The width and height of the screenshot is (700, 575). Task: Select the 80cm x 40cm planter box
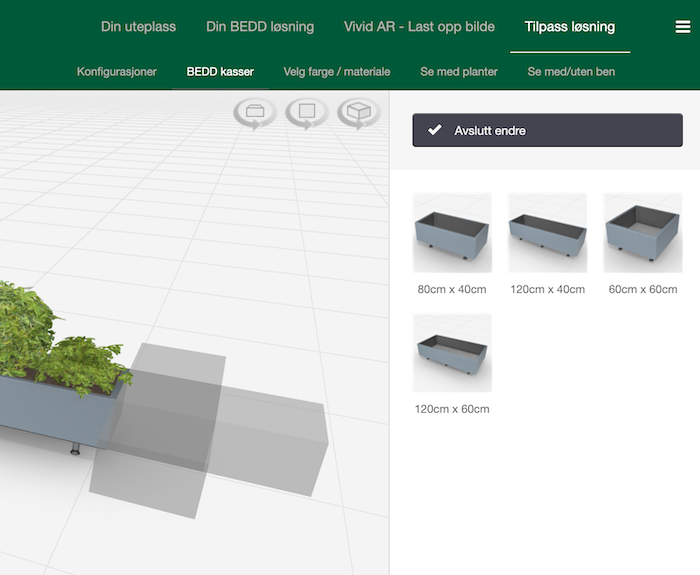click(452, 233)
